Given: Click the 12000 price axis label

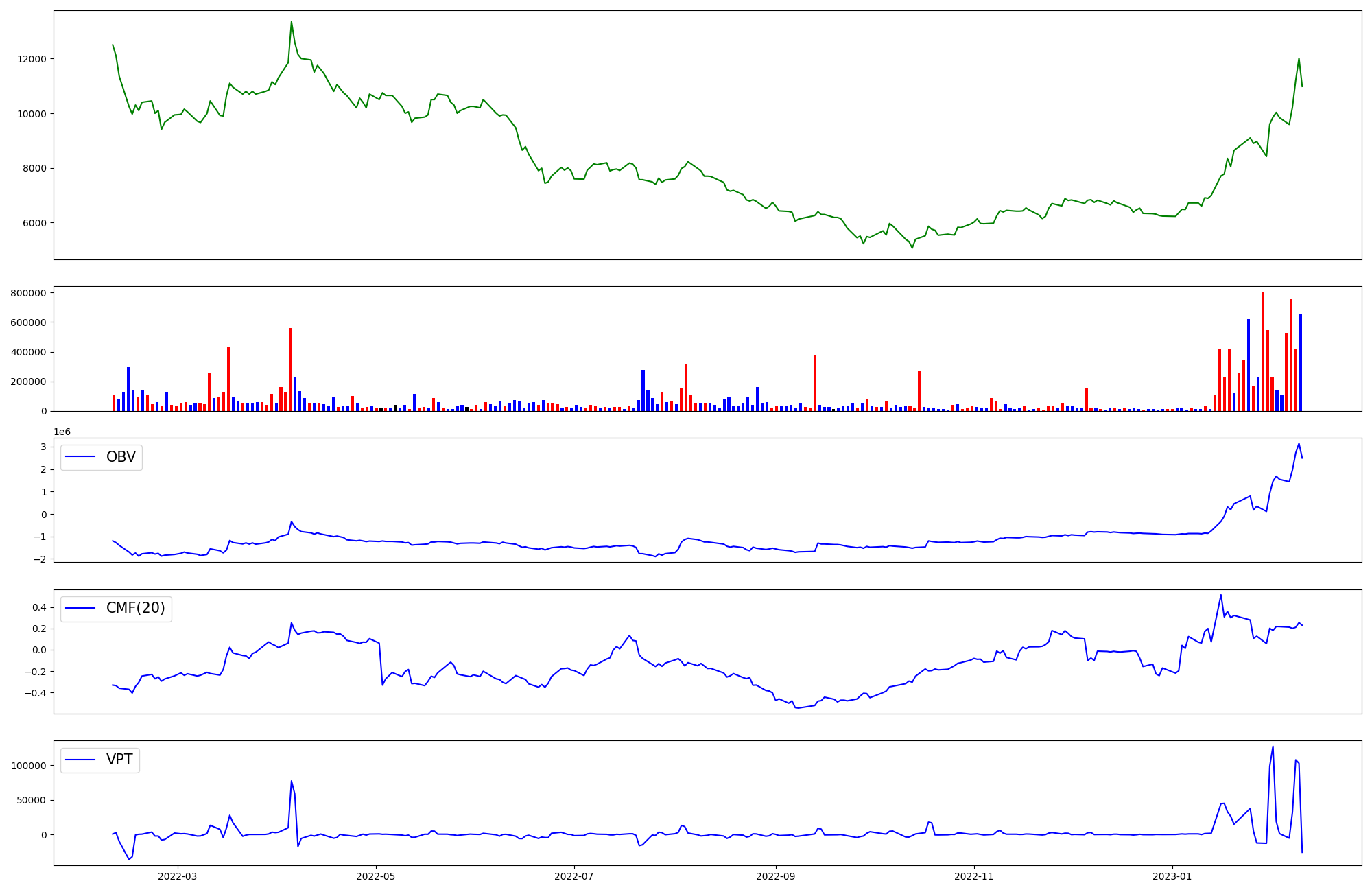Looking at the screenshot, I should pos(32,59).
